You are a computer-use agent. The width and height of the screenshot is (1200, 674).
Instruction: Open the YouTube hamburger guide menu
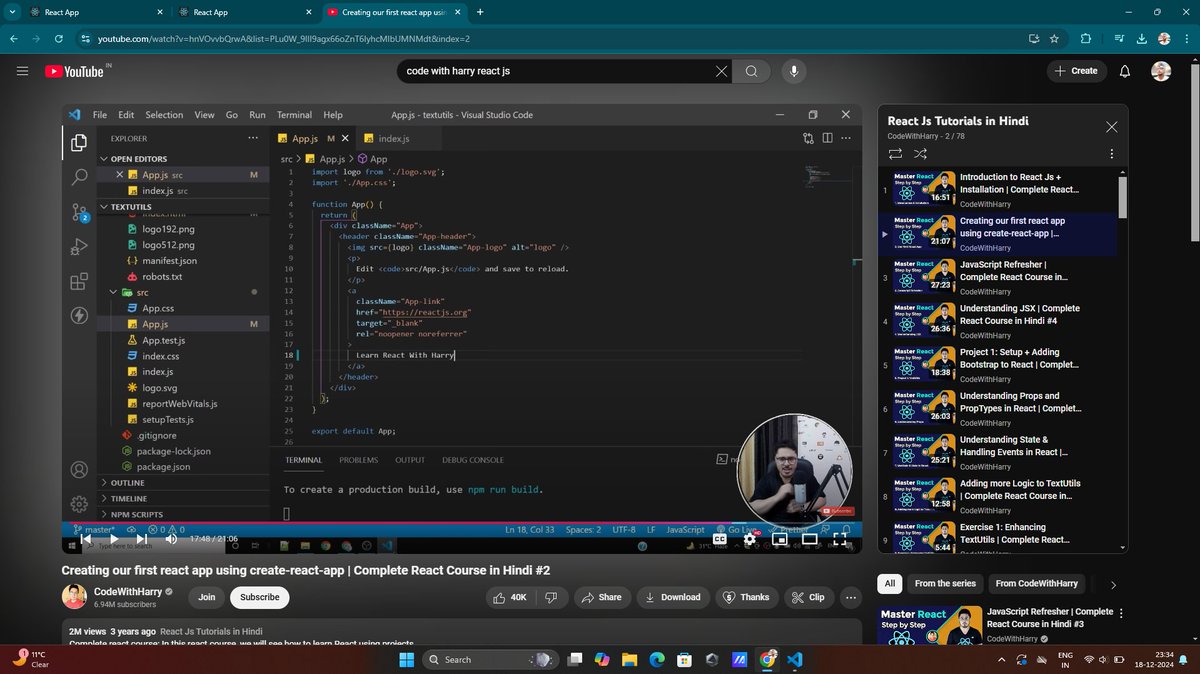point(22,71)
